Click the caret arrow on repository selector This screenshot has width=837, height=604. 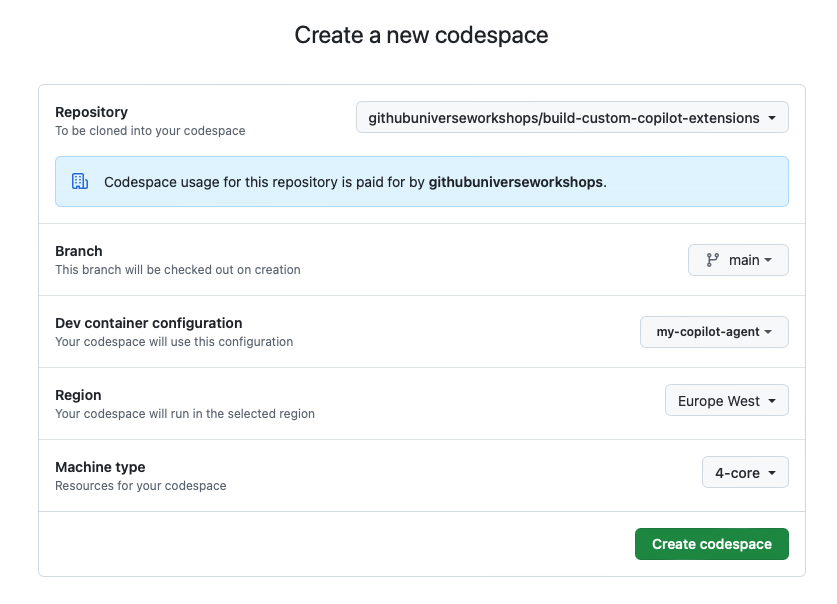[772, 118]
